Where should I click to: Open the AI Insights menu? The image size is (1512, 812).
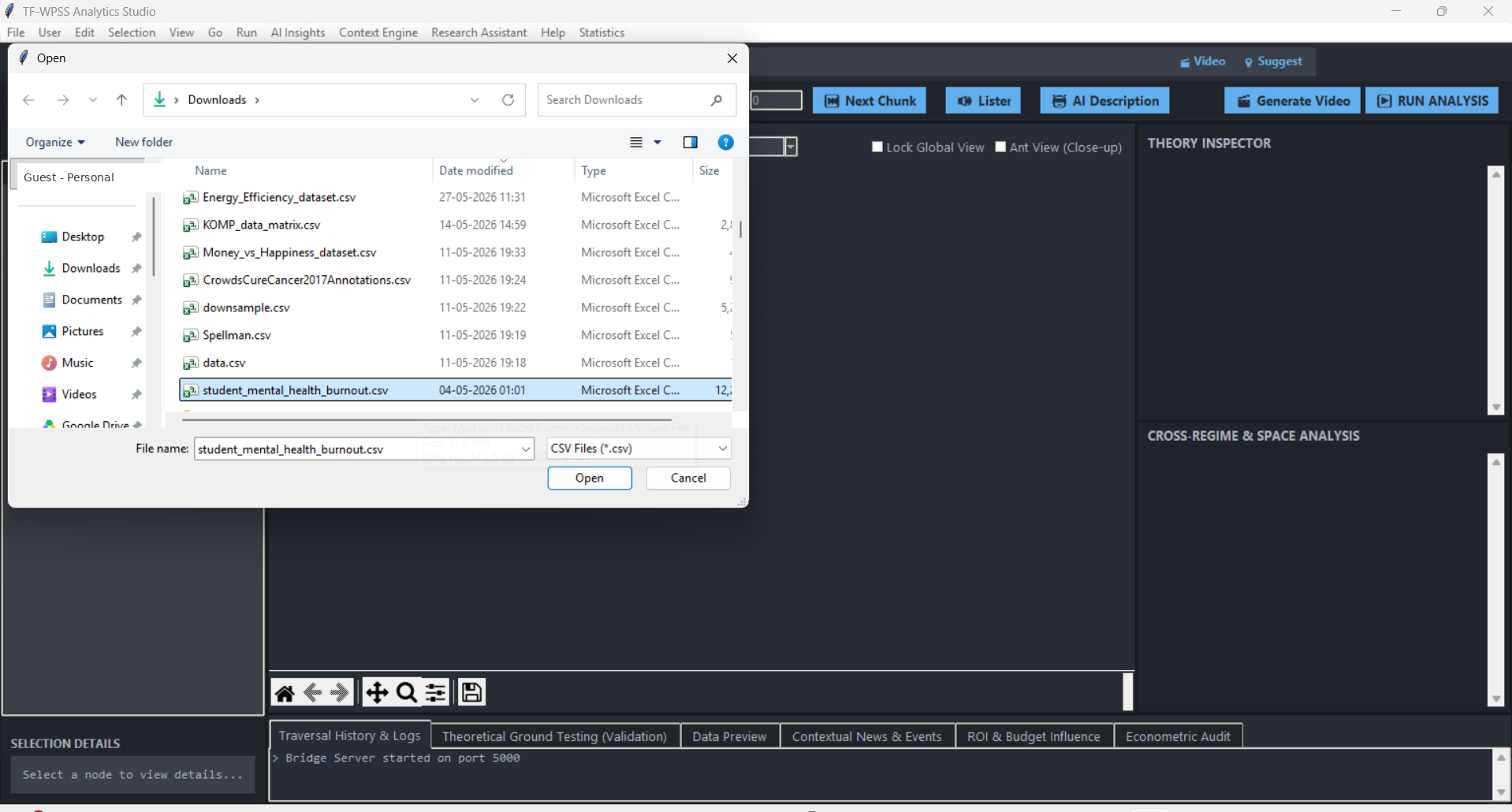click(x=298, y=32)
